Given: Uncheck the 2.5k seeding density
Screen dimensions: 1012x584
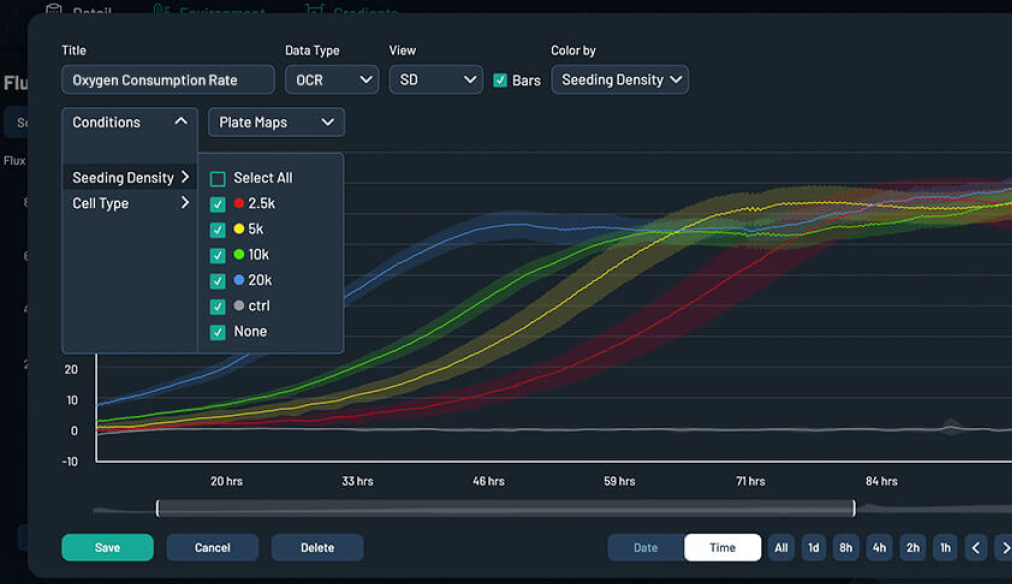Looking at the screenshot, I should [x=216, y=203].
